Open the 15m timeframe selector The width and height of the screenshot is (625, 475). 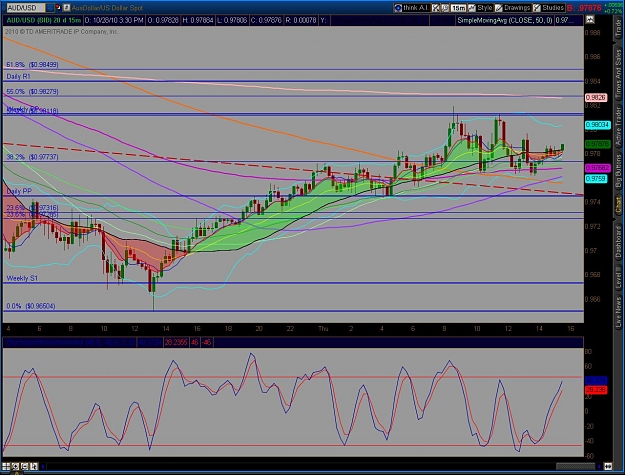[458, 8]
